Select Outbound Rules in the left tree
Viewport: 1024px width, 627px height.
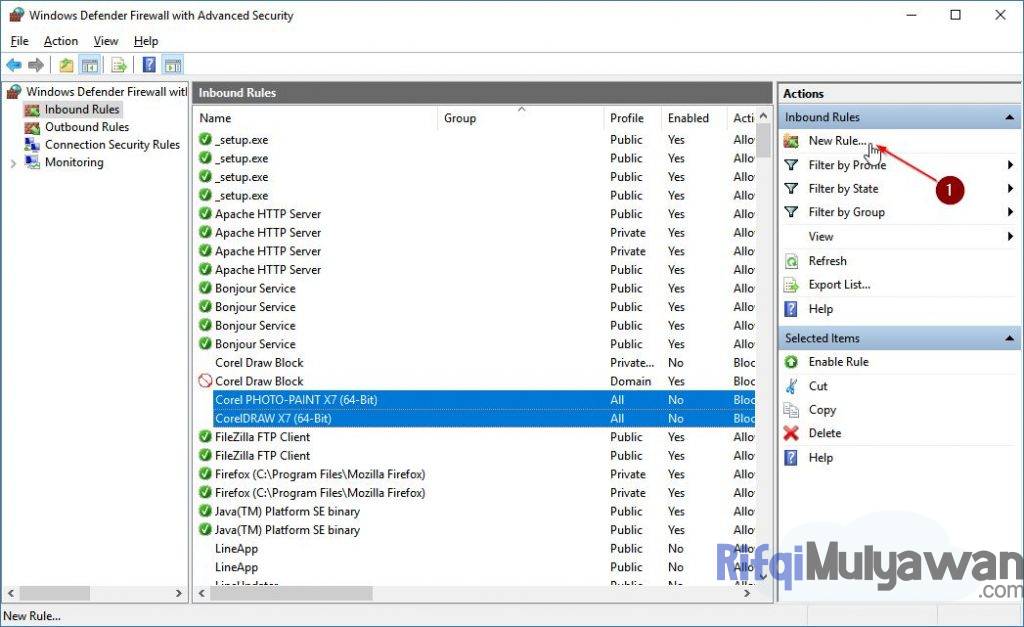tap(86, 127)
